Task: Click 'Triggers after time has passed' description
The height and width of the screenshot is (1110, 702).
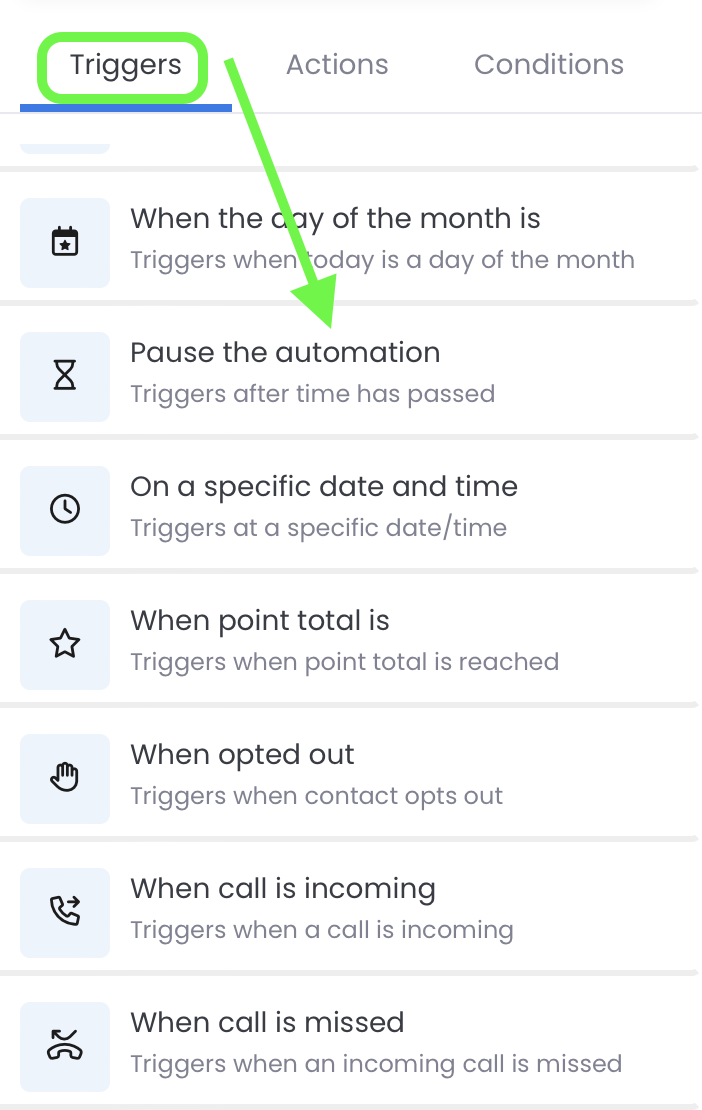Action: point(313,394)
